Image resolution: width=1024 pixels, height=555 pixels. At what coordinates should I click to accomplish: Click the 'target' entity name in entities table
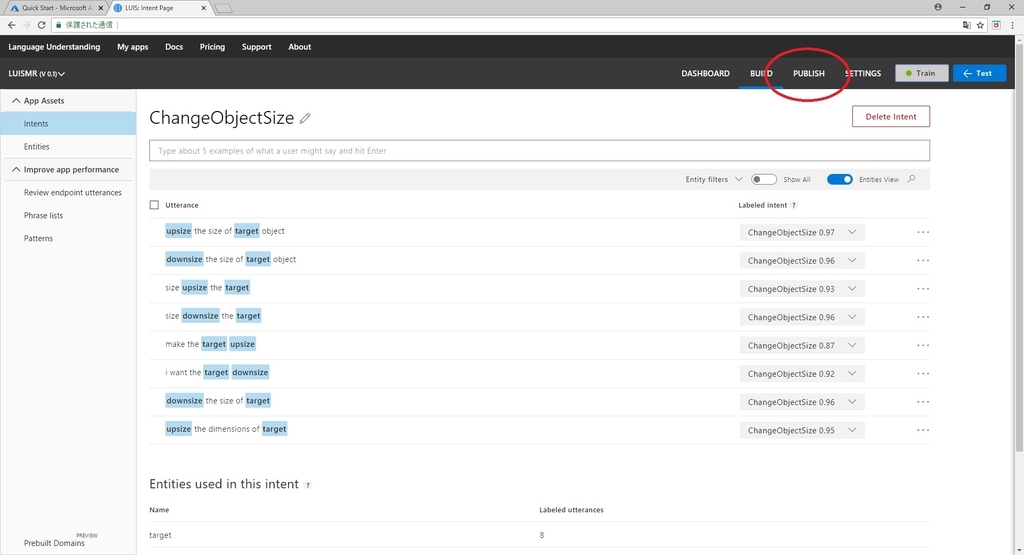tap(160, 535)
